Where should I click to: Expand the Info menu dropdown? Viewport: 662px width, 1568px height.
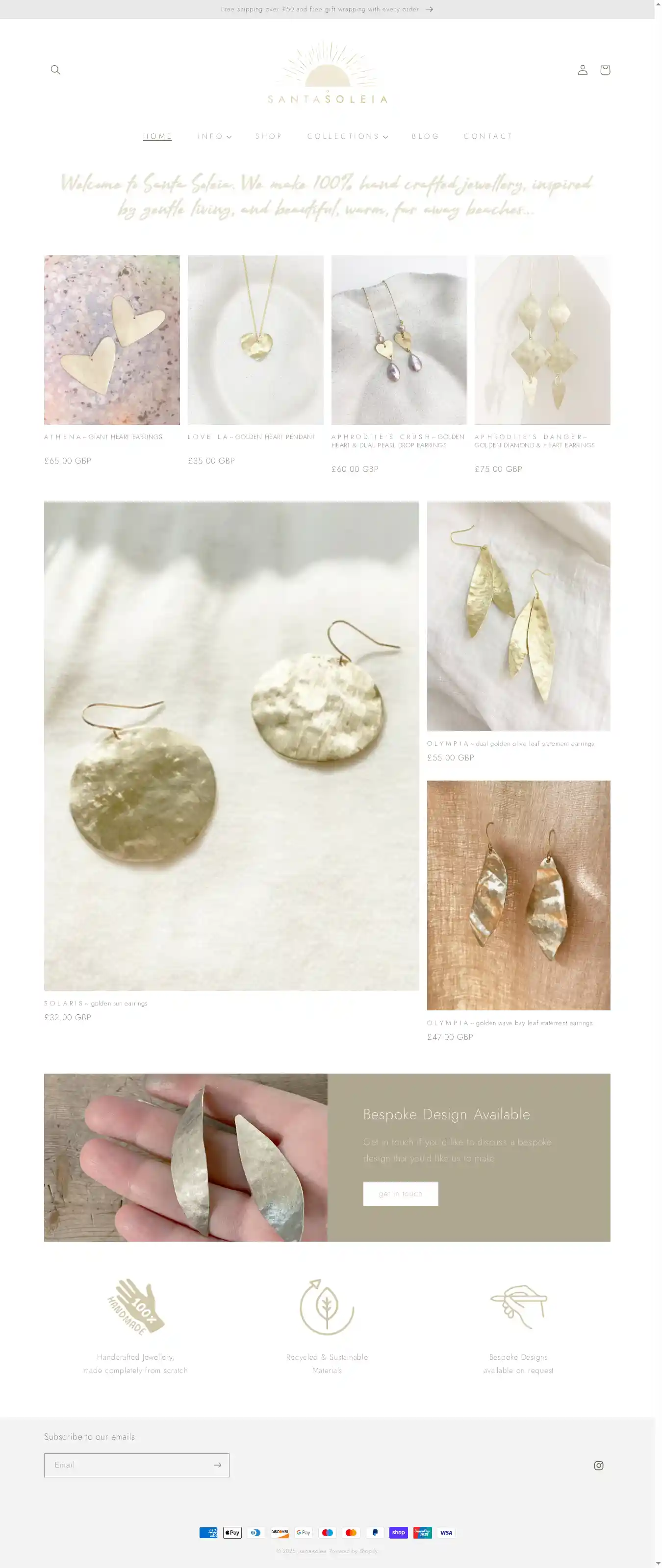[214, 136]
